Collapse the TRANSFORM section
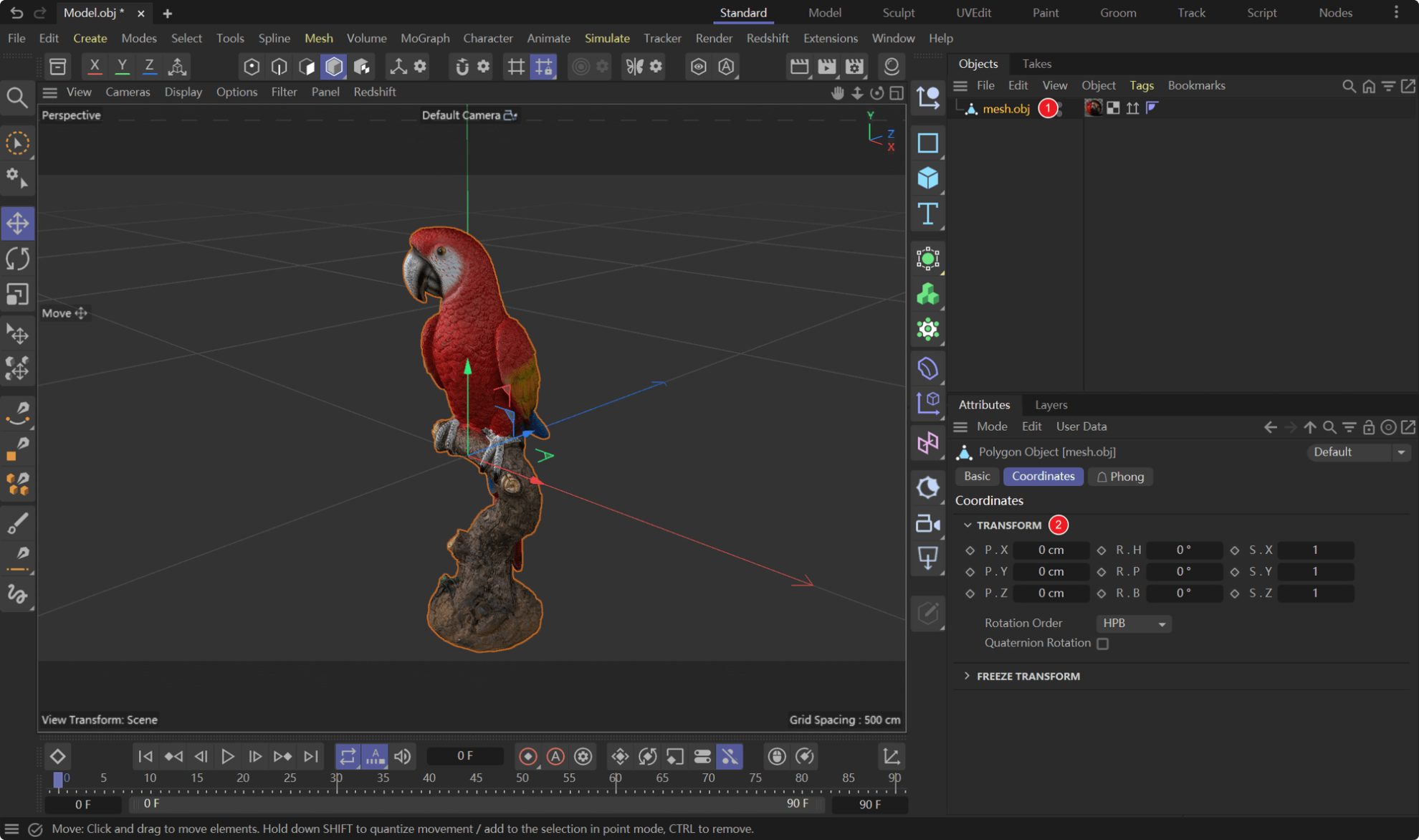Screen dimensions: 1419x840 click(967, 525)
